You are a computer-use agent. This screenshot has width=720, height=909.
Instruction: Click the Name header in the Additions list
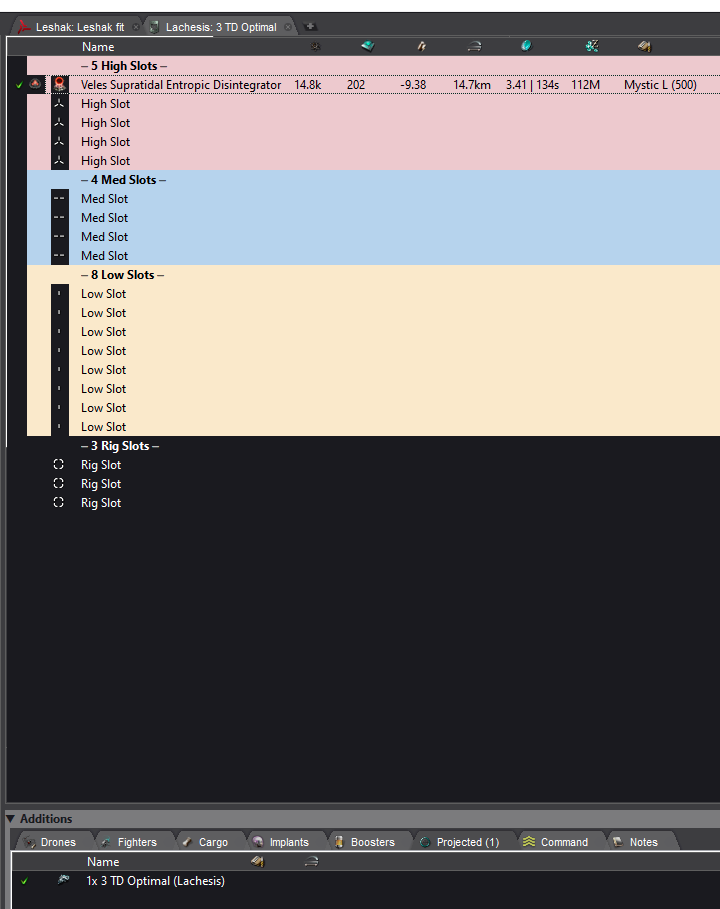pyautogui.click(x=103, y=861)
